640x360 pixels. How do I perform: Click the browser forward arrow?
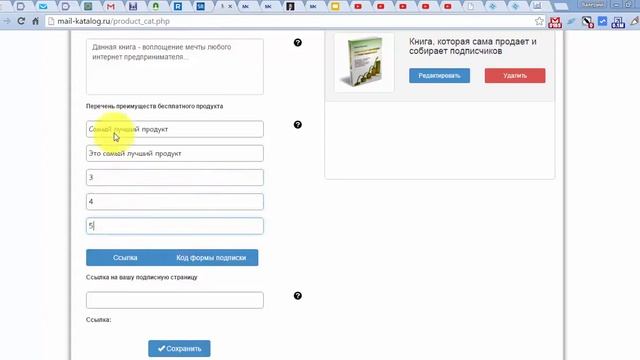point(6,21)
